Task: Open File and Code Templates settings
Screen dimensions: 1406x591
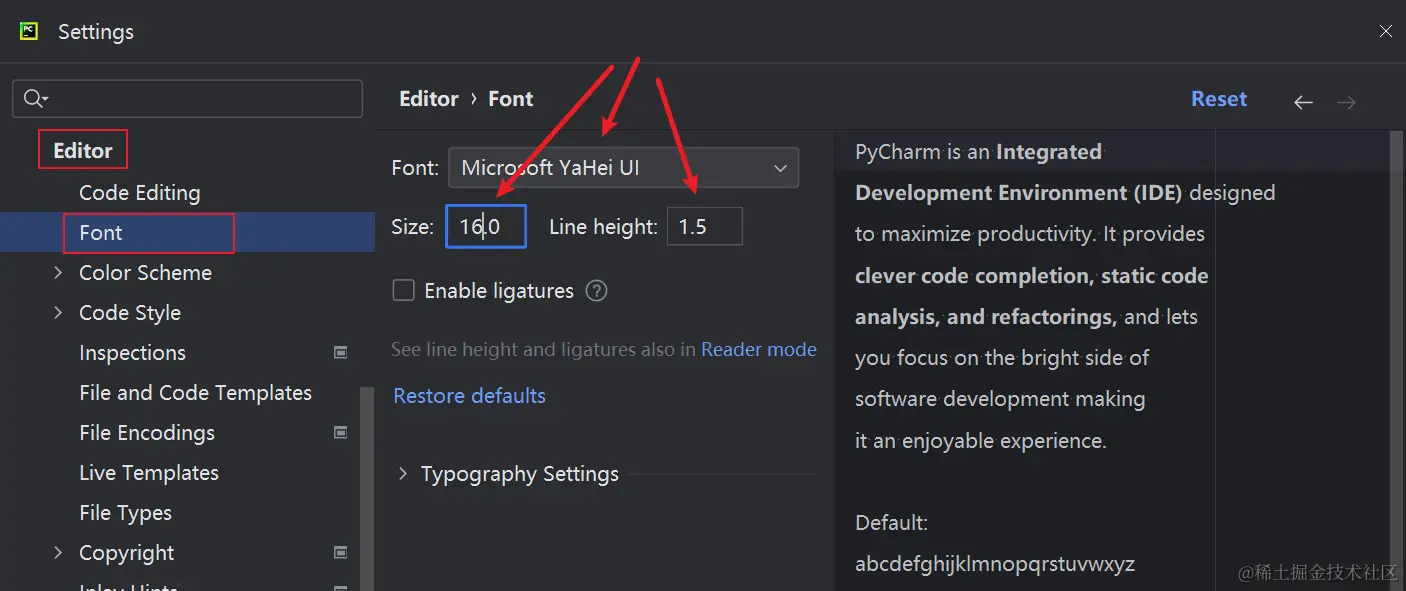Action: click(x=196, y=393)
